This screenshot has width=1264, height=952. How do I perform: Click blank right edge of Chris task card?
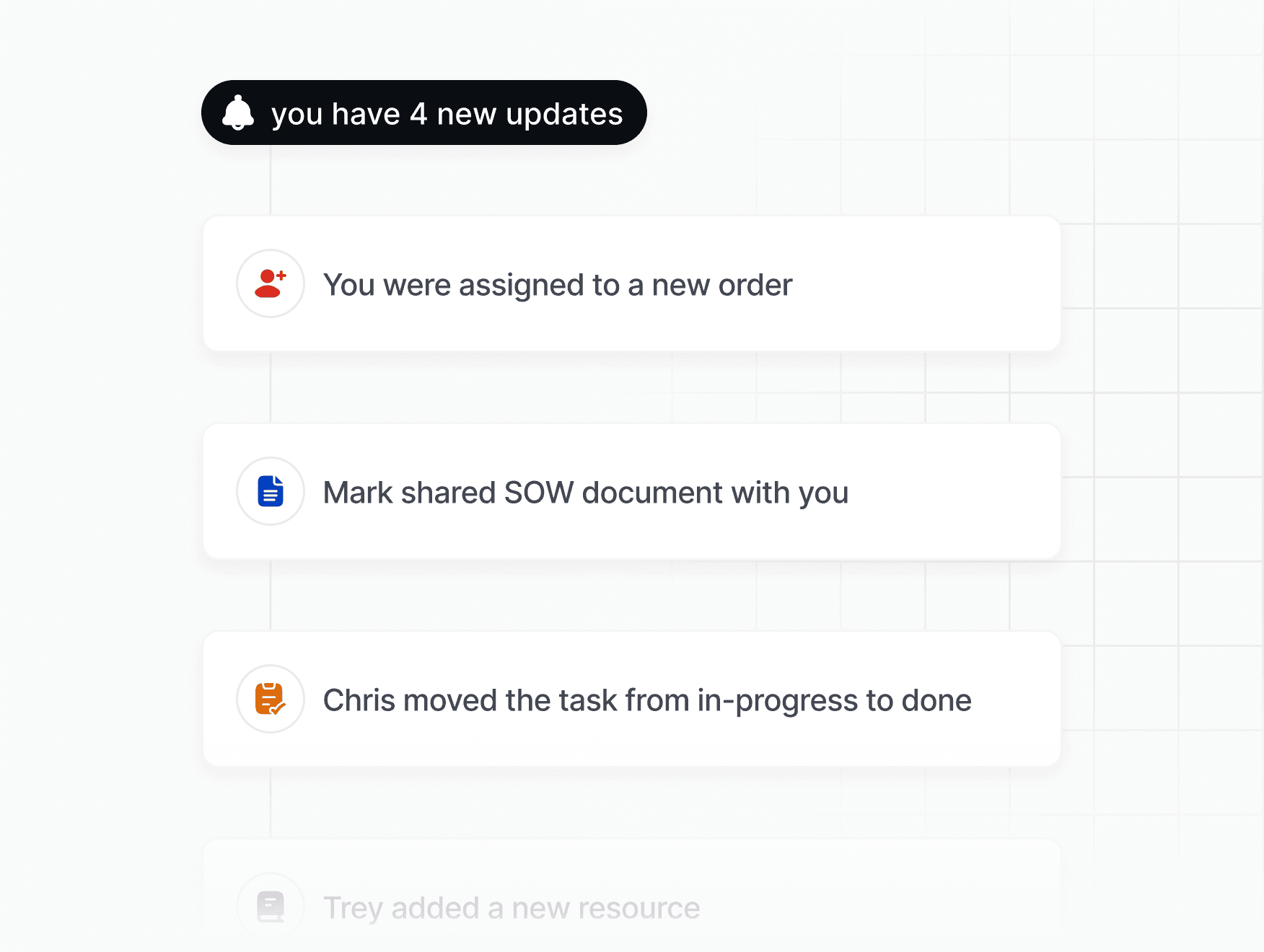pyautogui.click(x=1019, y=699)
